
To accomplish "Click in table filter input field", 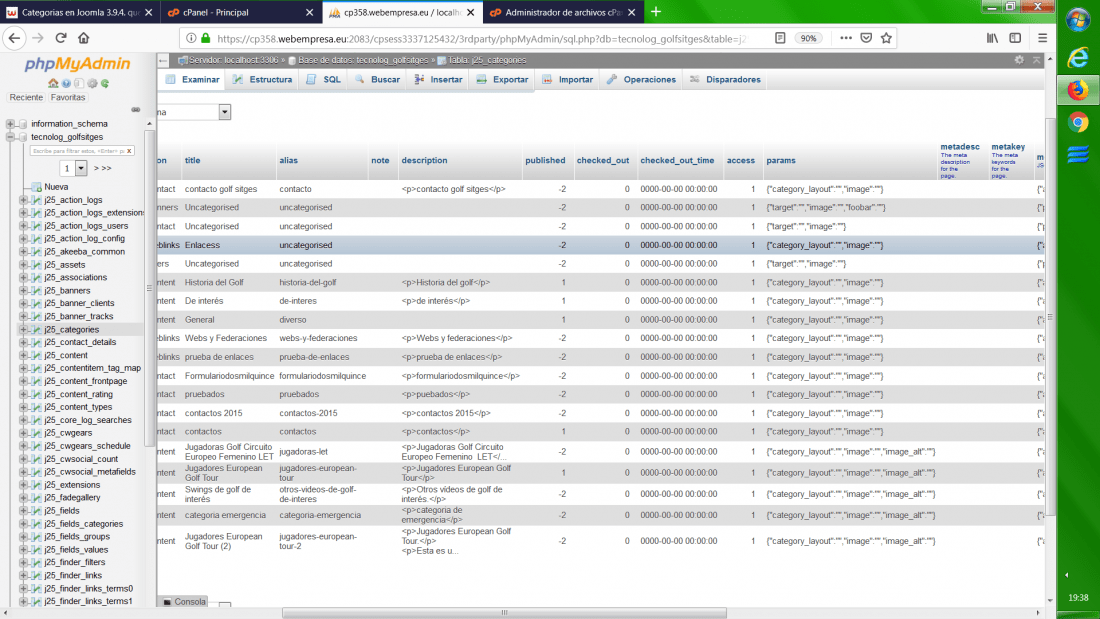I will click(x=78, y=151).
